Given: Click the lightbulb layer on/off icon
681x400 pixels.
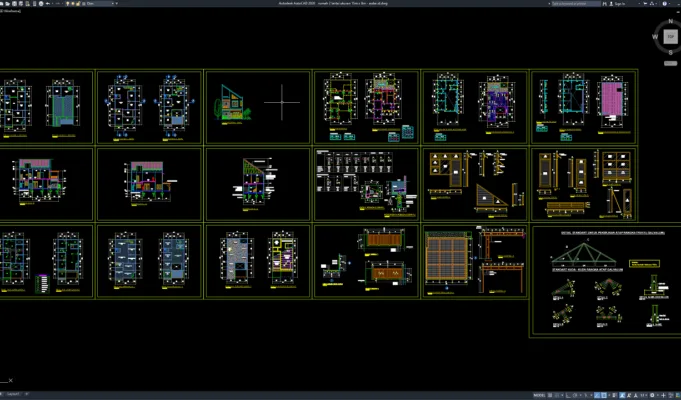Looking at the screenshot, I should [68, 3].
